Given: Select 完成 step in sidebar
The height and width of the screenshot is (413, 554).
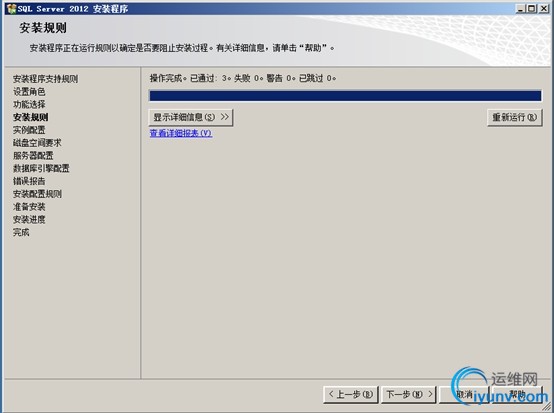Looking at the screenshot, I should [x=21, y=232].
